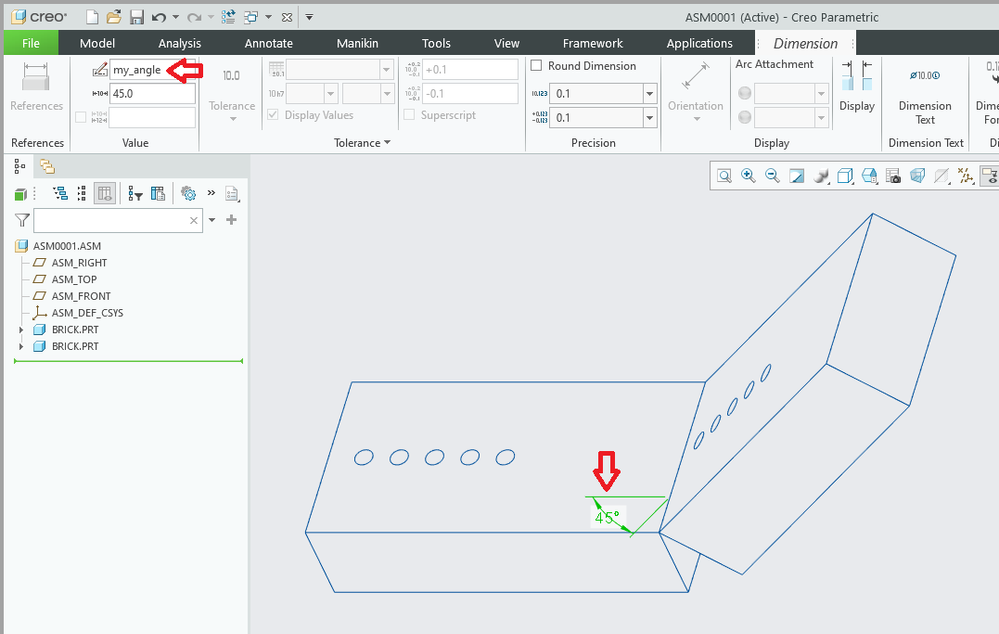Expand the Tolerance group dropdown arrow

pyautogui.click(x=387, y=143)
